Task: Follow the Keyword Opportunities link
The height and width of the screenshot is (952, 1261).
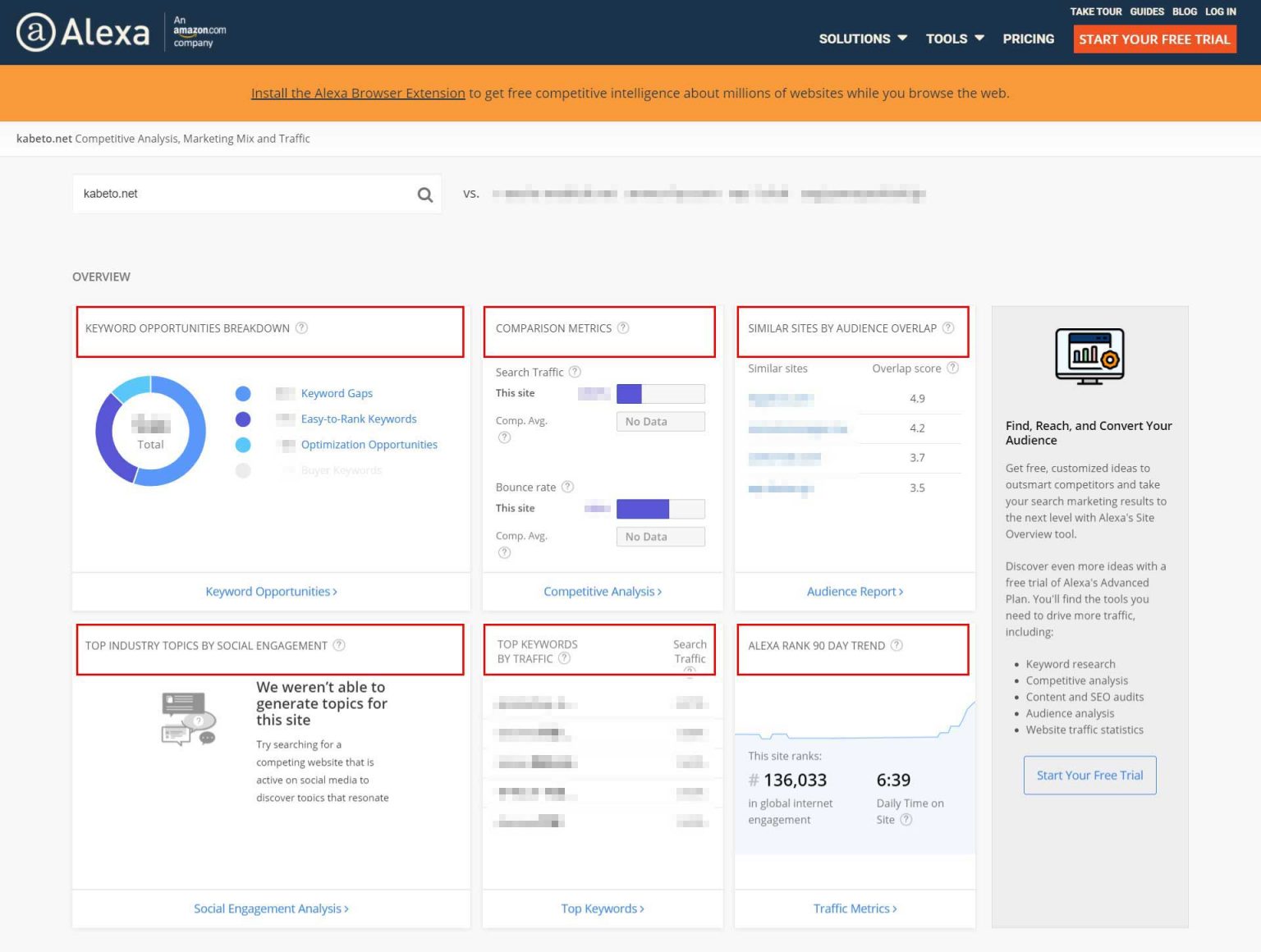Action: (271, 592)
